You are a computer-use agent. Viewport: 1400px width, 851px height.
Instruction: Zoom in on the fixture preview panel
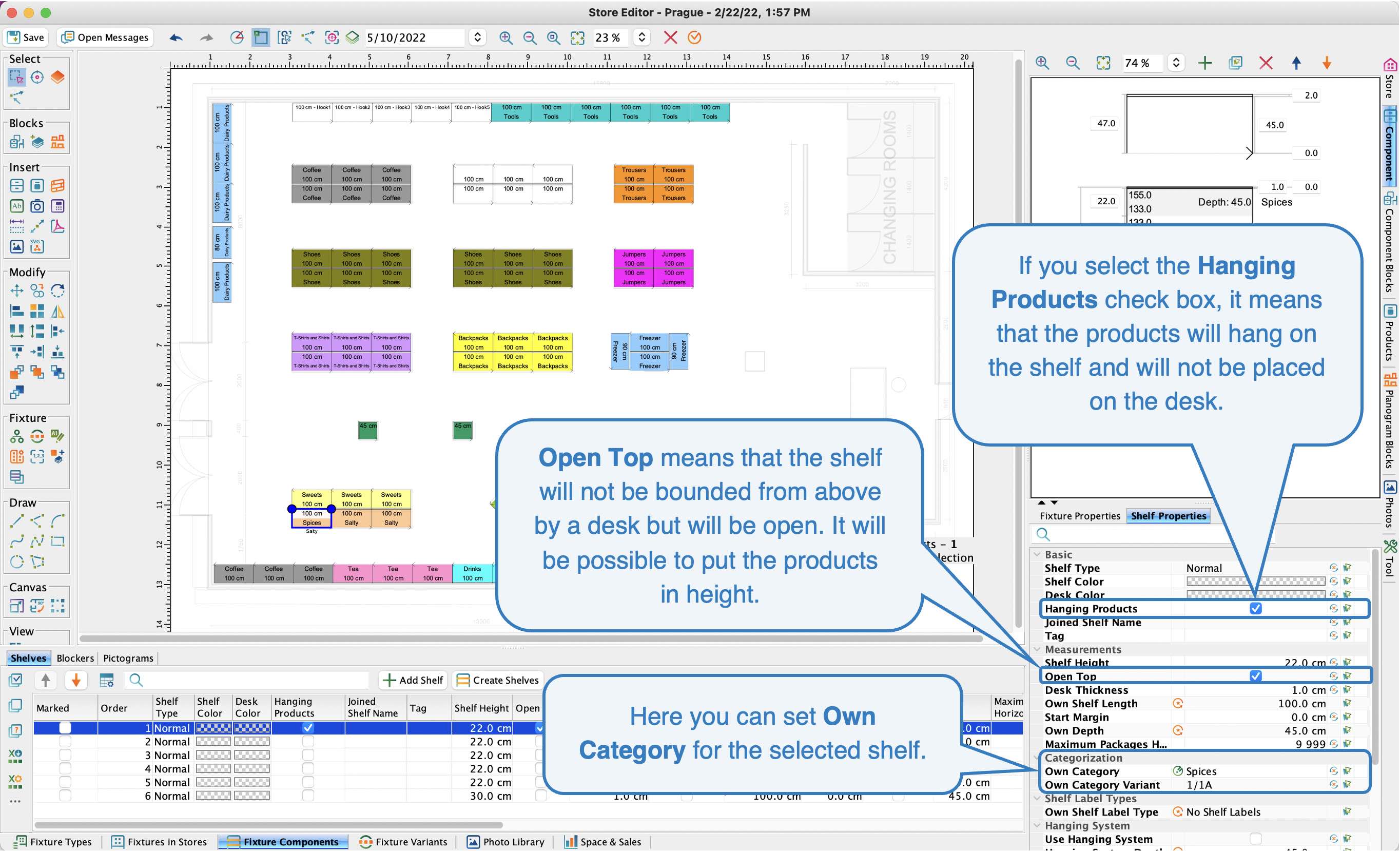[x=1043, y=63]
